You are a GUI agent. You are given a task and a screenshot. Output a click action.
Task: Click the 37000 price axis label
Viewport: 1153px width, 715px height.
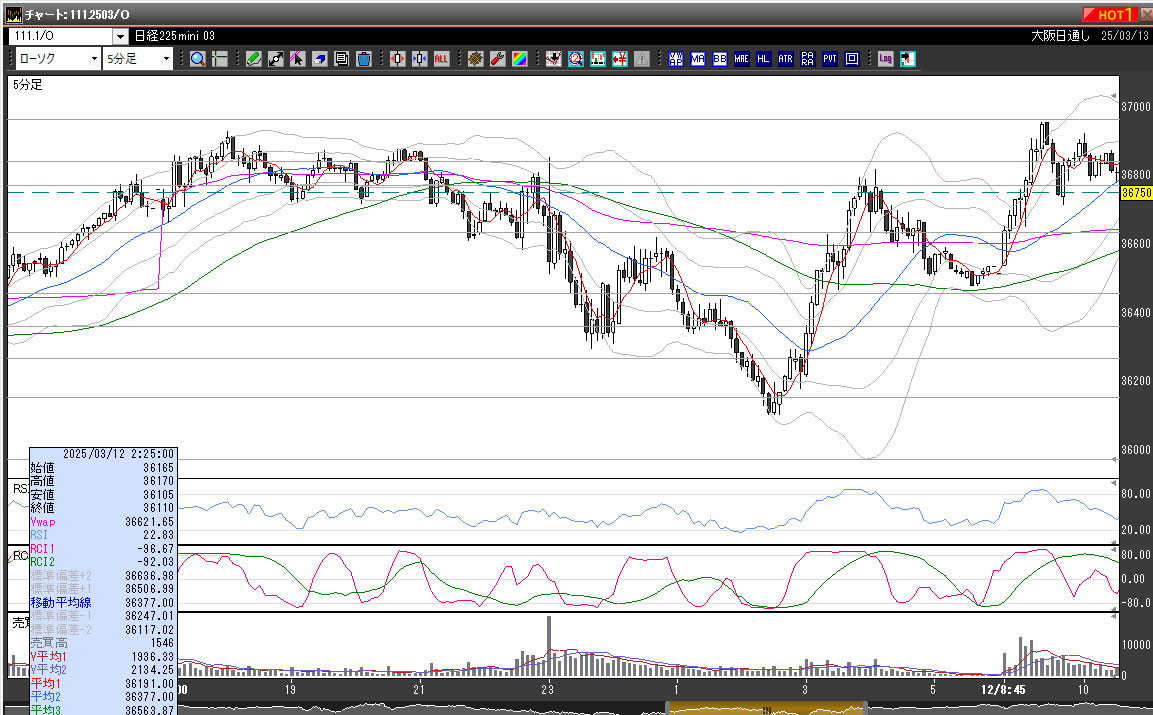coord(1136,107)
